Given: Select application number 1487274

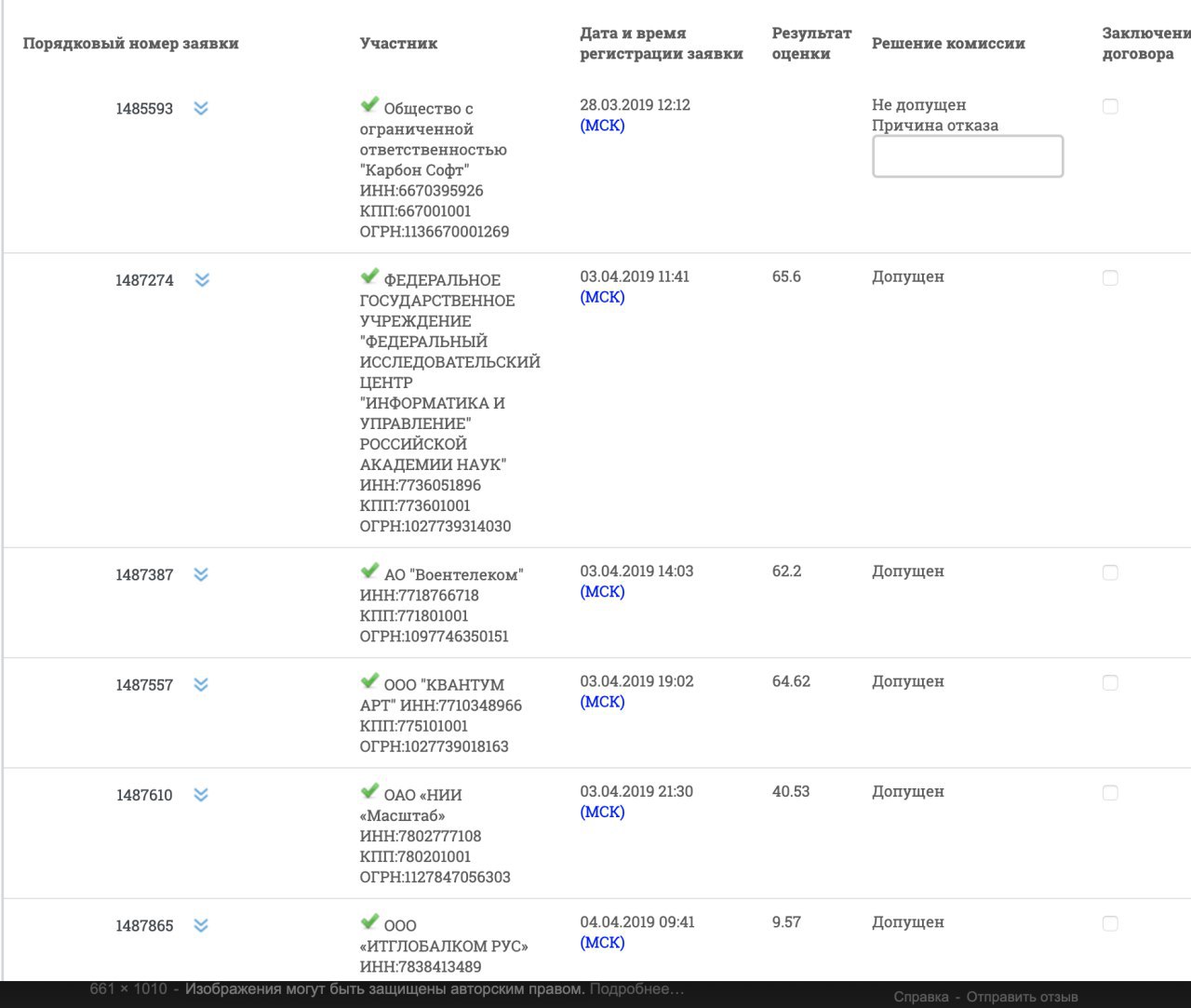Looking at the screenshot, I should click(144, 280).
